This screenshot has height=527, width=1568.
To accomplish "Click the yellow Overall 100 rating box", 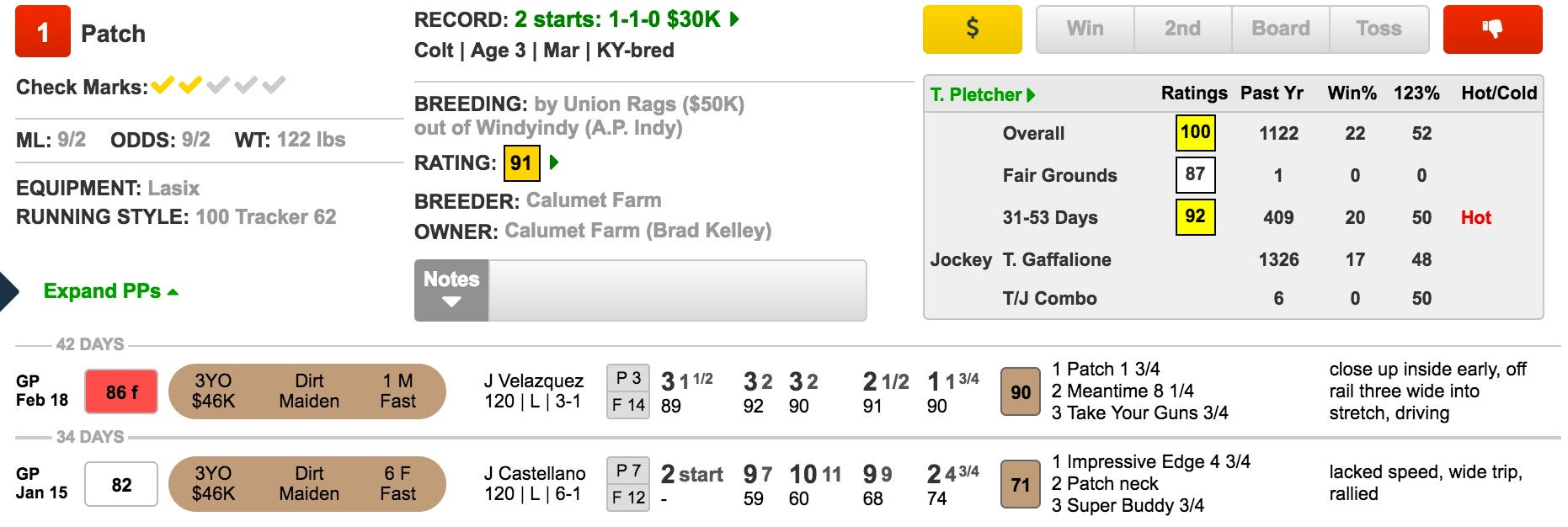I will coord(1195,132).
